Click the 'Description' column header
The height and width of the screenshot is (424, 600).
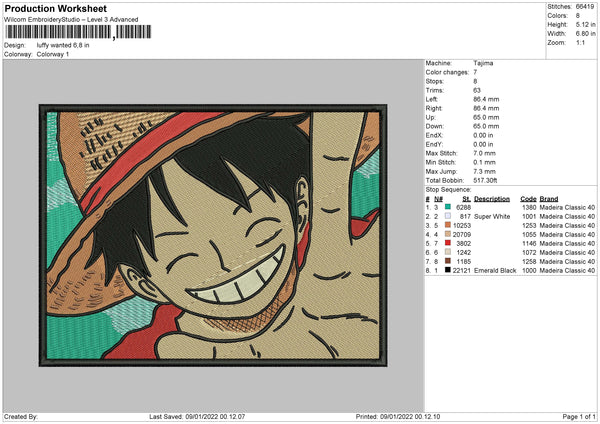coord(492,199)
